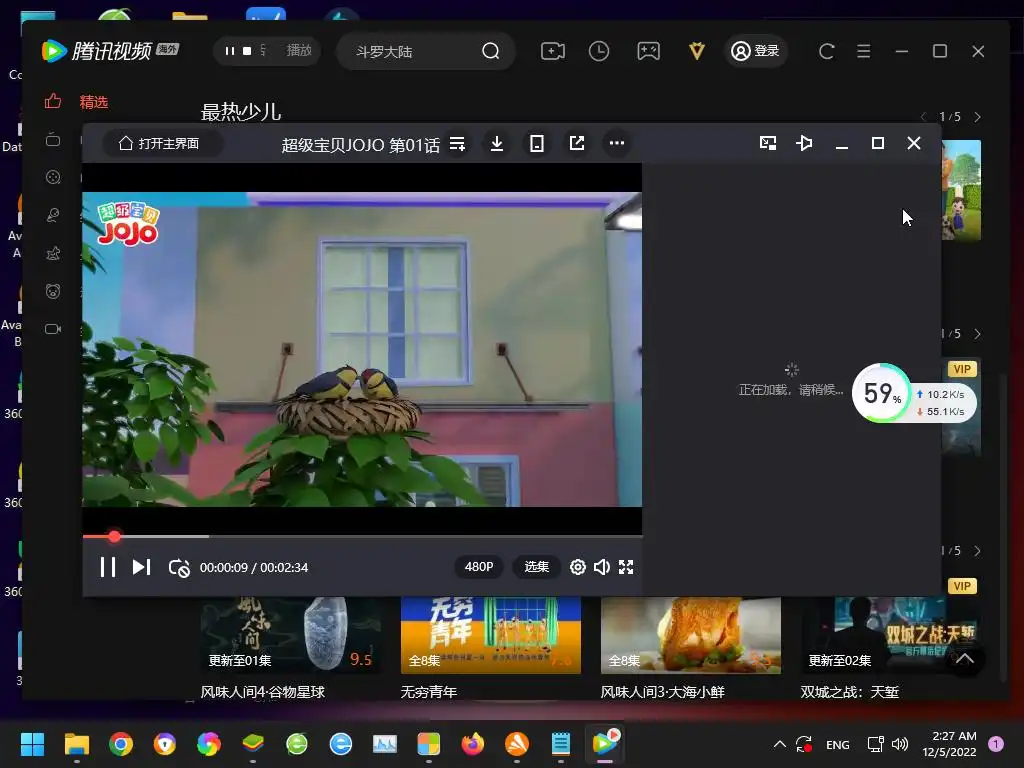Click the Windows Start button
Viewport: 1024px width, 768px height.
click(32, 744)
